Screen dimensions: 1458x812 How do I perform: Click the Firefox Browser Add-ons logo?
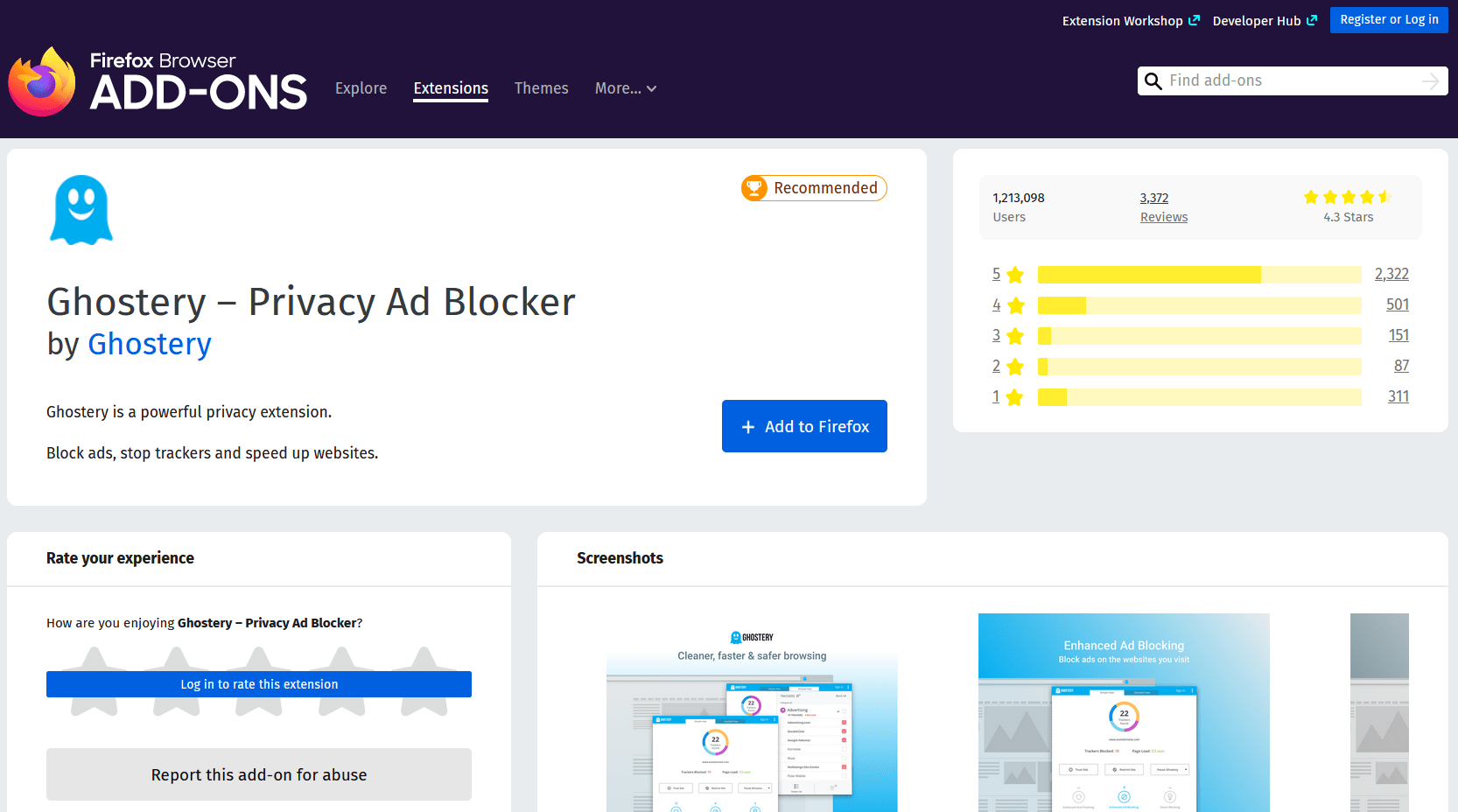pyautogui.click(x=158, y=80)
